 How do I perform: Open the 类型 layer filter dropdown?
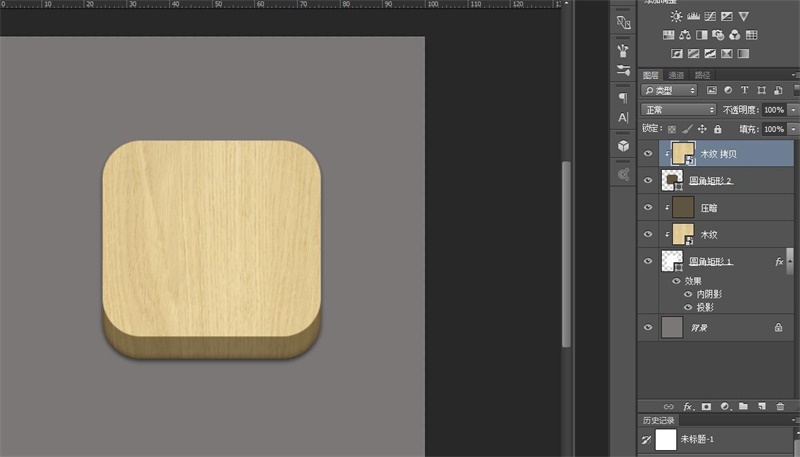pos(670,91)
